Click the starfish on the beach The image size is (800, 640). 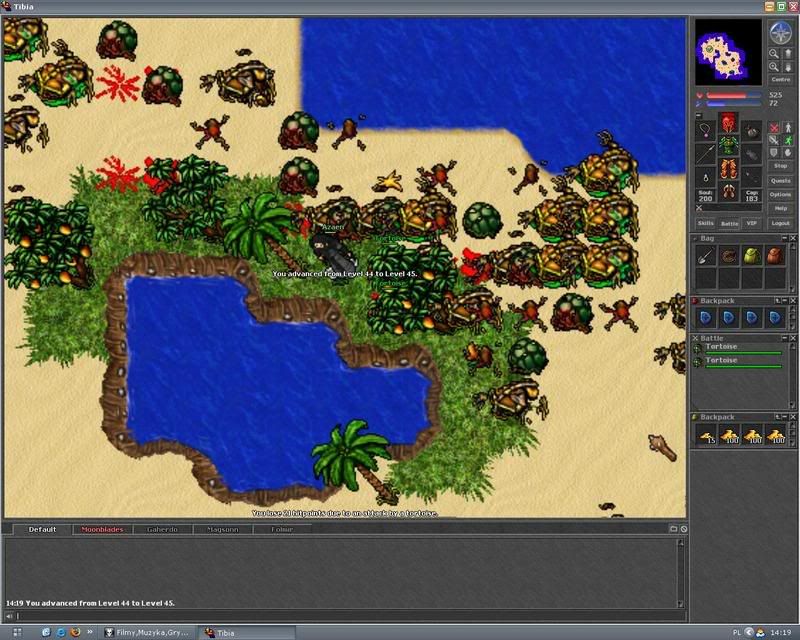click(388, 182)
